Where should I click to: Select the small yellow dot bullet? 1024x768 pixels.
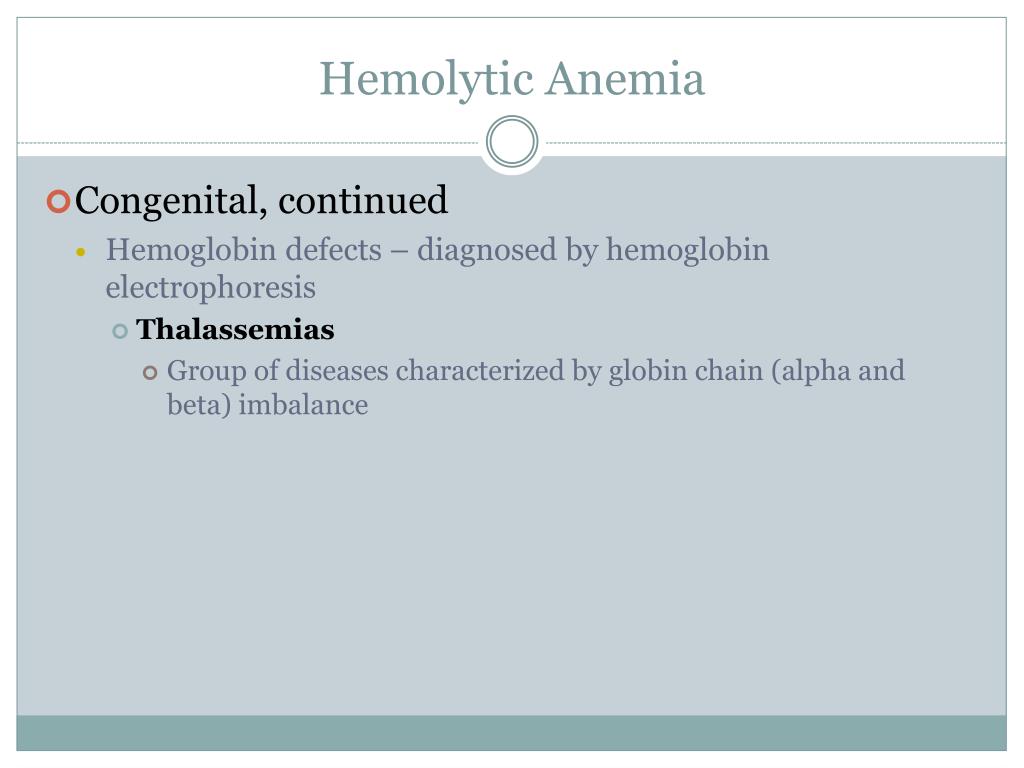point(81,251)
